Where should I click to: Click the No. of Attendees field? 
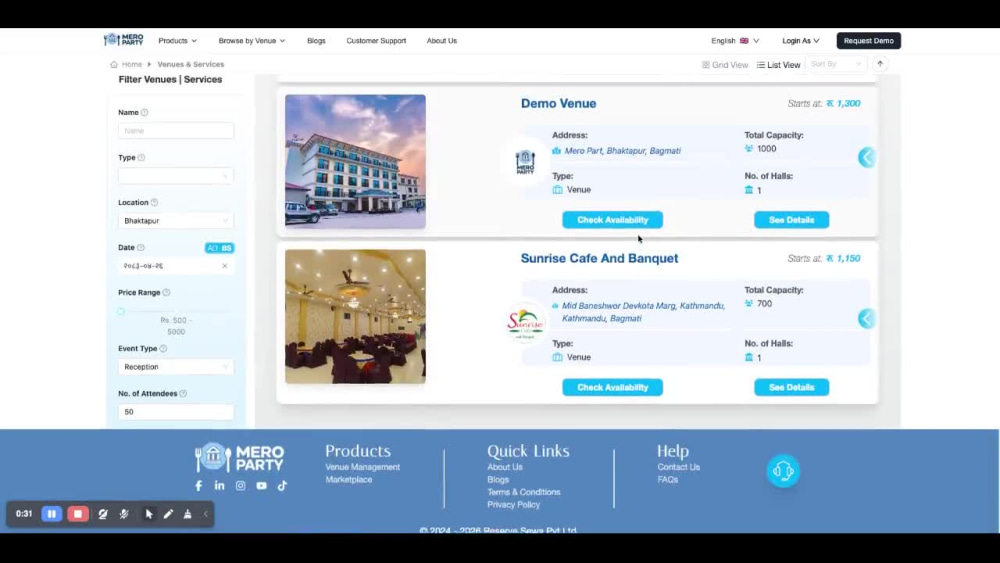pos(176,412)
